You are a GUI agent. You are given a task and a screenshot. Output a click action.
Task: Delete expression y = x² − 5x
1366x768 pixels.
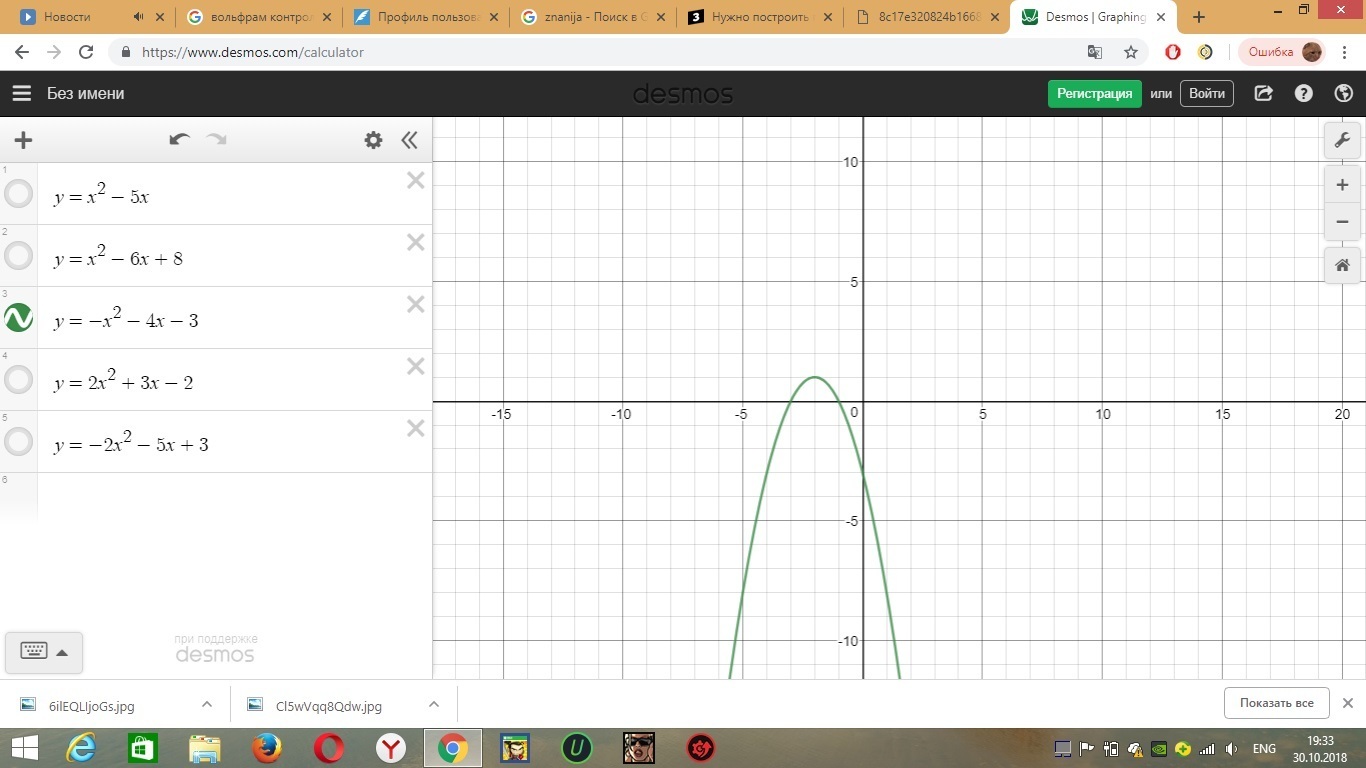coord(416,180)
